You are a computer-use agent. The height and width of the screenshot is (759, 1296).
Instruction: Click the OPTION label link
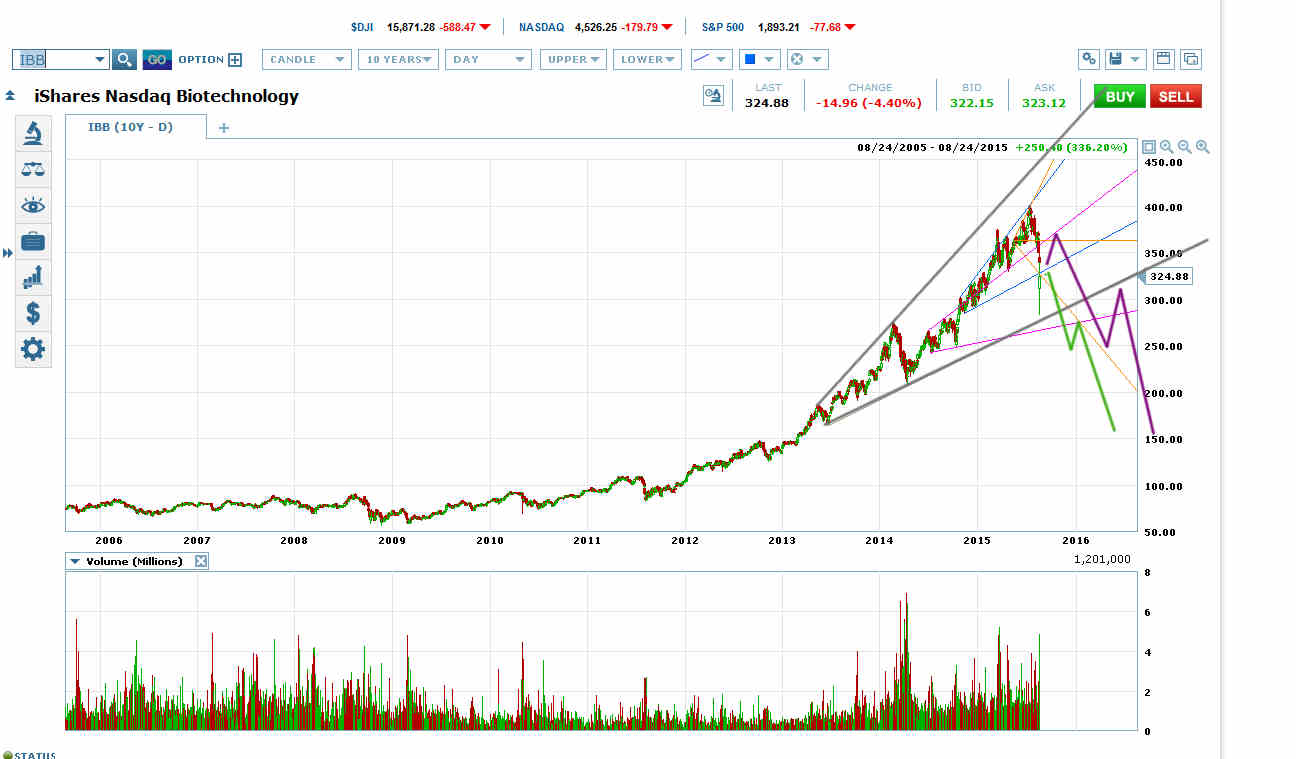point(201,60)
